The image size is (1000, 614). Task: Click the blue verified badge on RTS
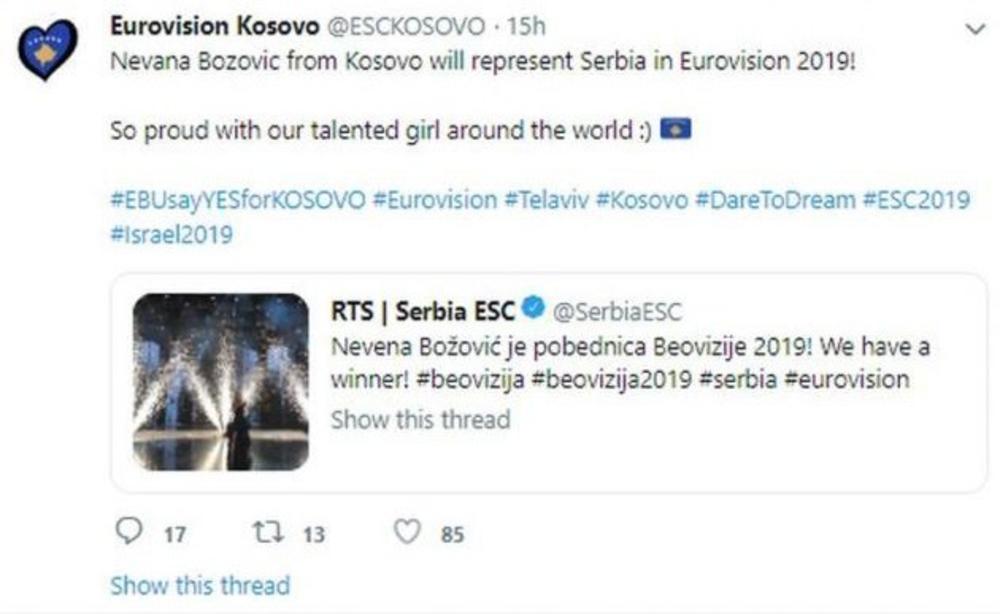(x=533, y=310)
